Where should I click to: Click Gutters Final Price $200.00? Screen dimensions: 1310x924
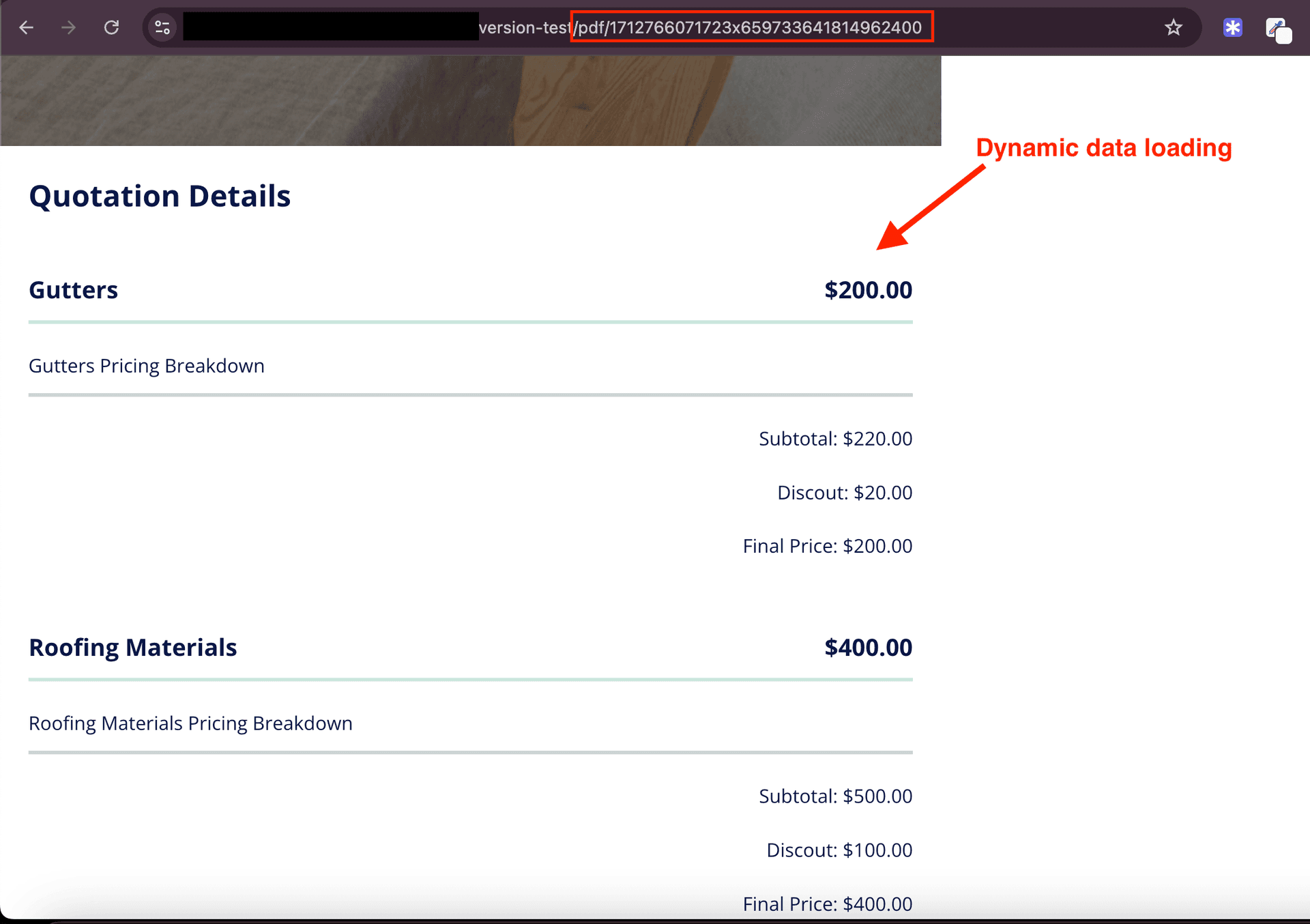pyautogui.click(x=827, y=546)
